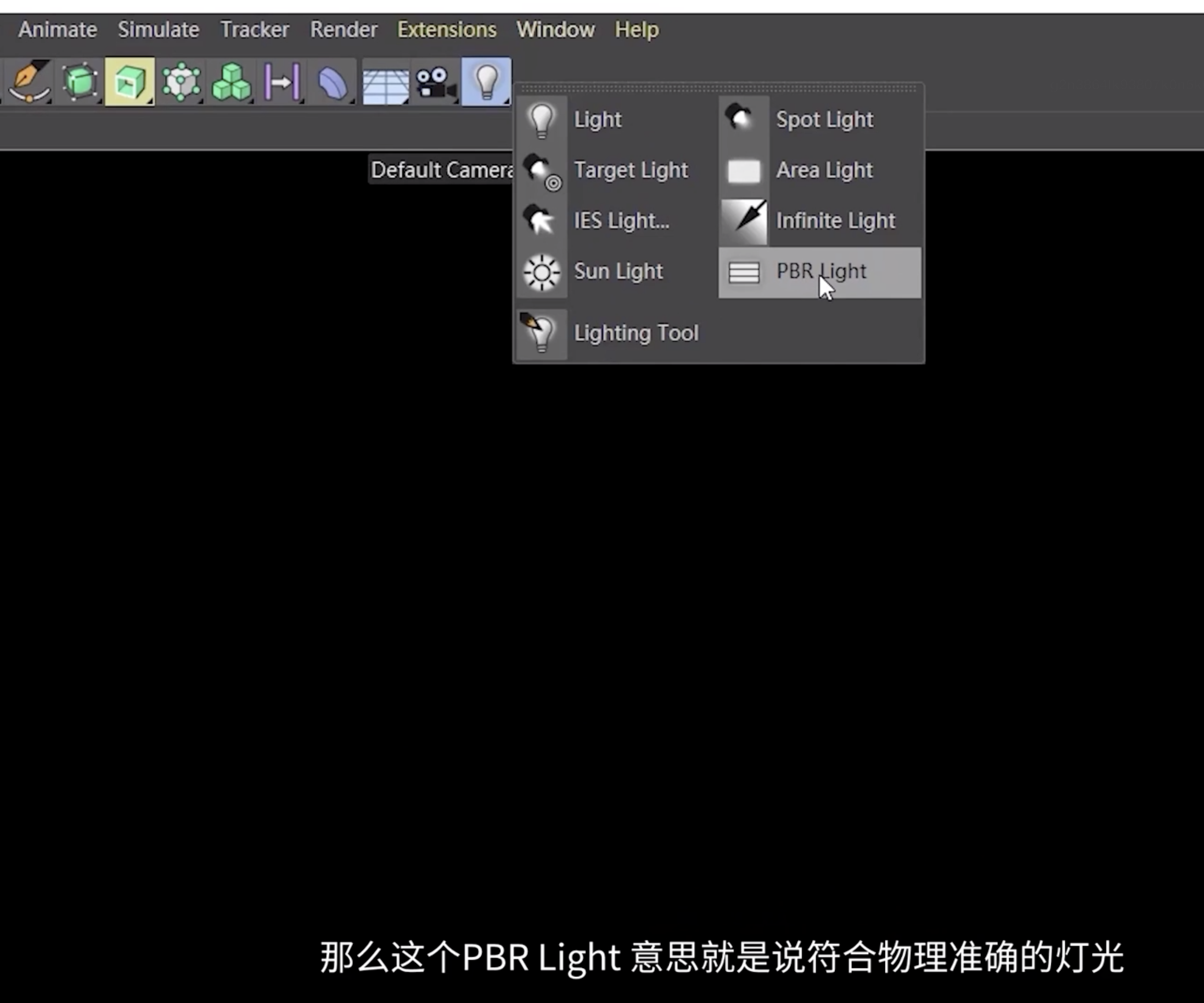1204x1003 pixels.
Task: Click the dotted grip bar atop light menu
Action: click(x=719, y=88)
